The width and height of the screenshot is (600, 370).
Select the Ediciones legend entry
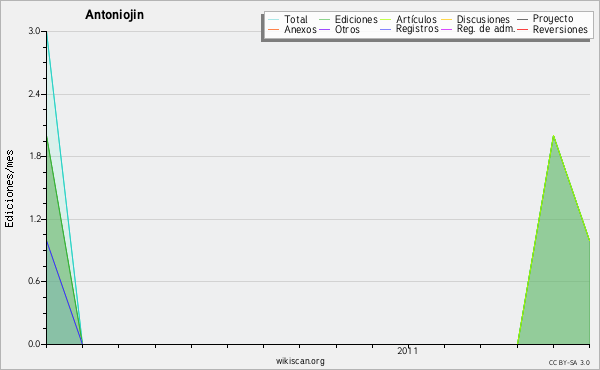[x=356, y=19]
